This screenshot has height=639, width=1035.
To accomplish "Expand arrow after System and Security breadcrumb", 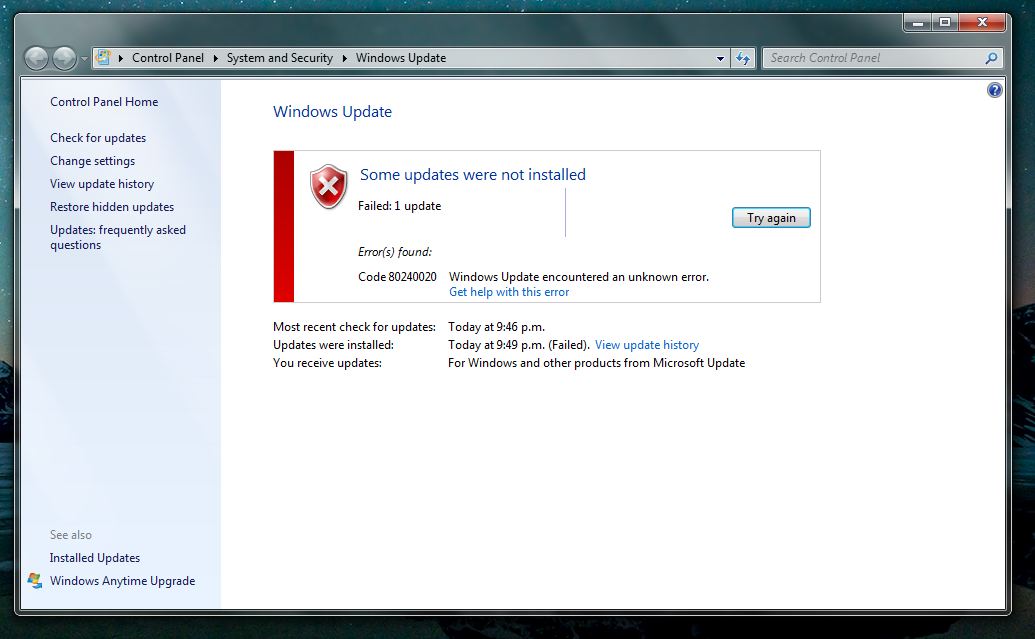I will click(x=345, y=58).
